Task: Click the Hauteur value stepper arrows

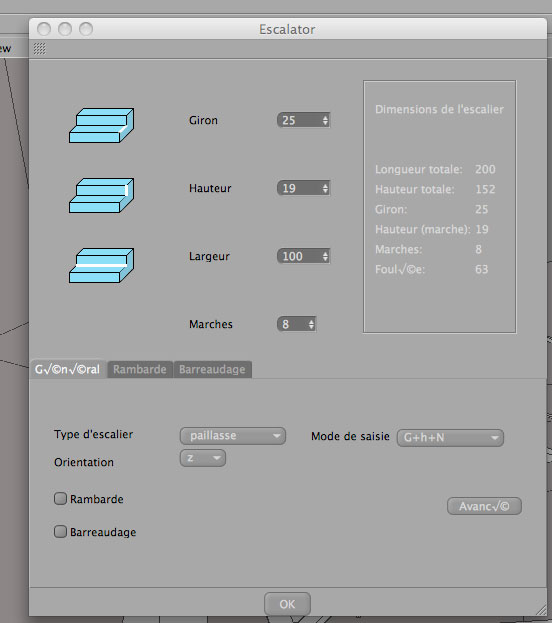Action: [325, 188]
